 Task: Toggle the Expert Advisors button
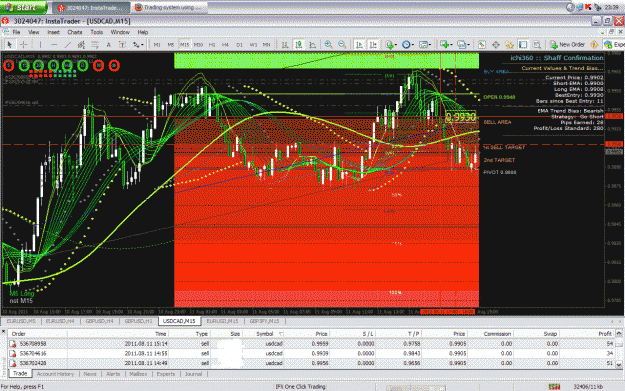point(614,45)
